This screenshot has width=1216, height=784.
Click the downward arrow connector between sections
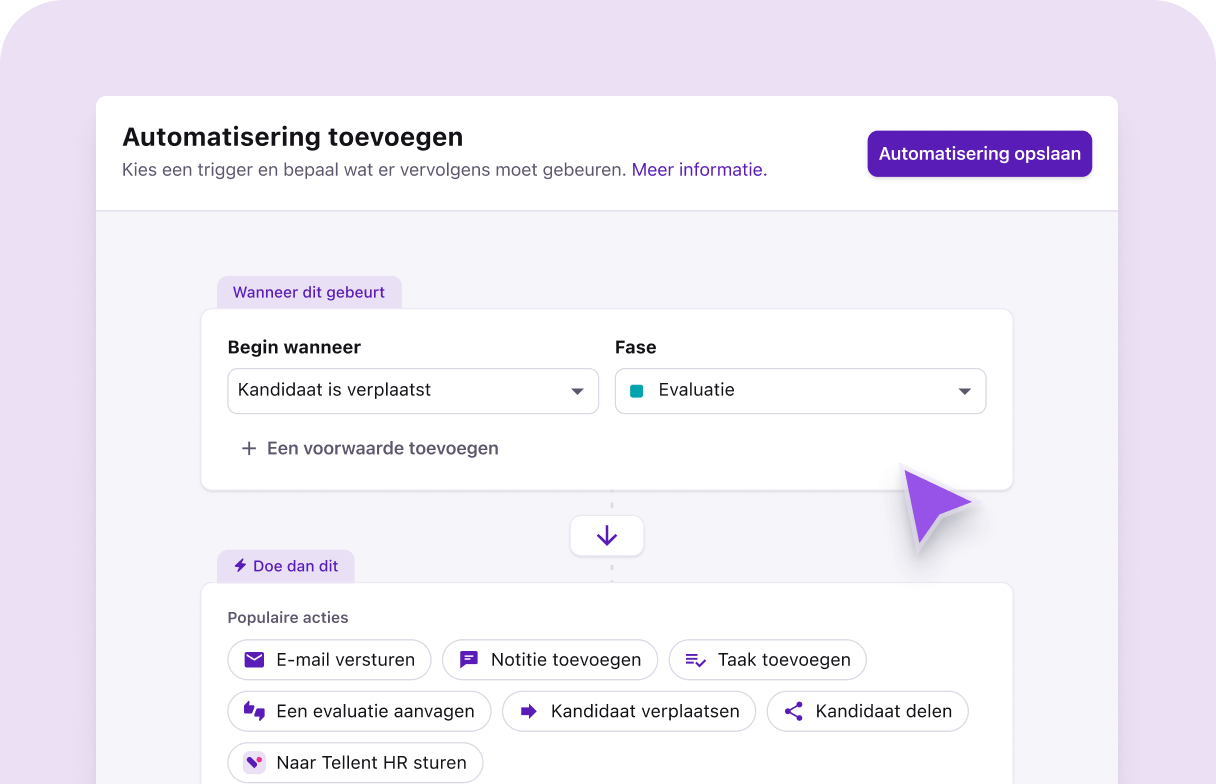607,535
